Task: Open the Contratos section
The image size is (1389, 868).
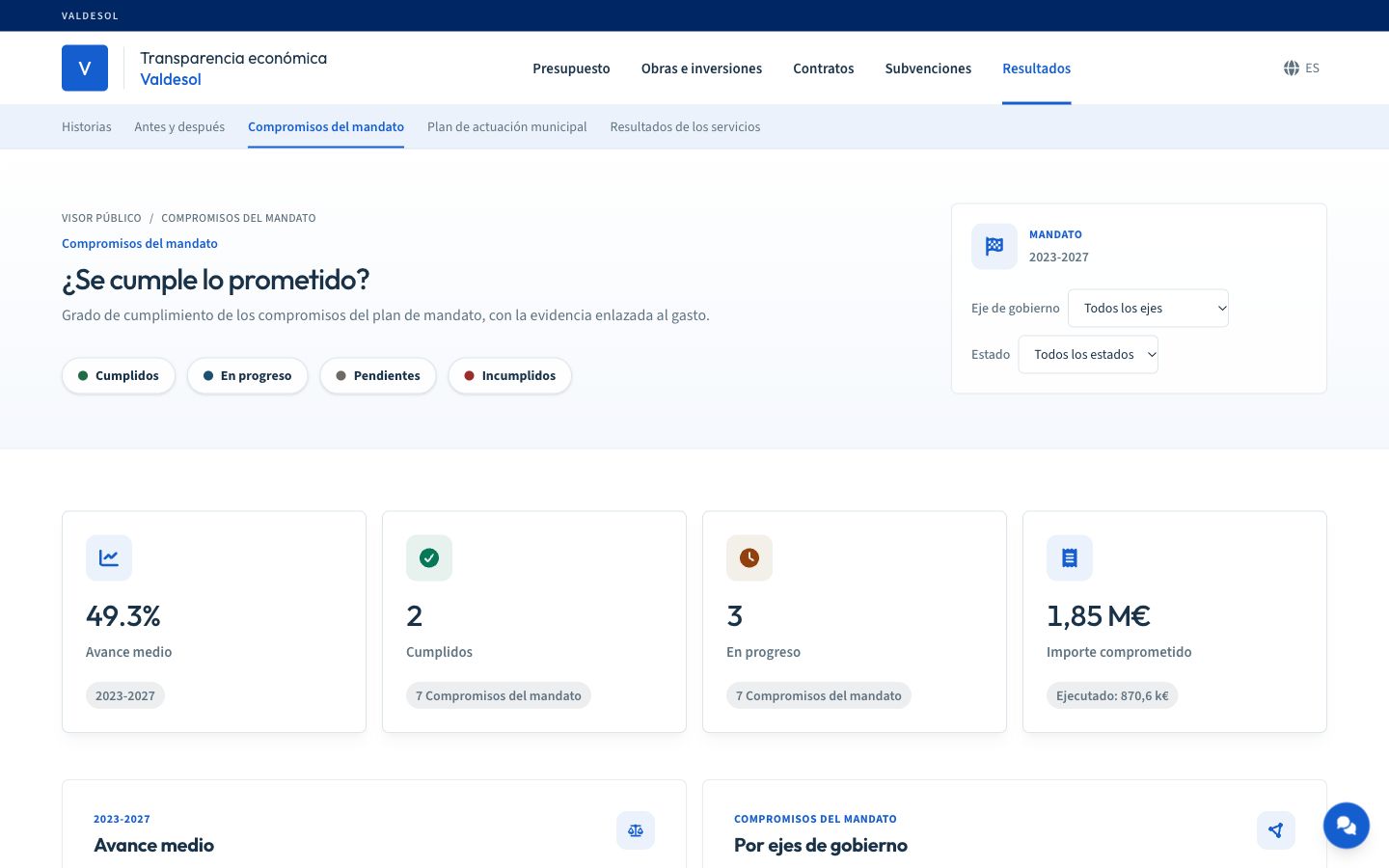Action: pos(824,68)
